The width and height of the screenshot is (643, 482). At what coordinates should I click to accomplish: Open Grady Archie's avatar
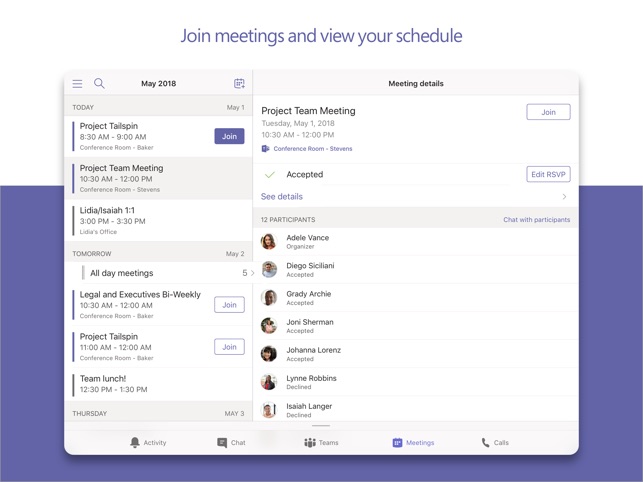click(269, 298)
